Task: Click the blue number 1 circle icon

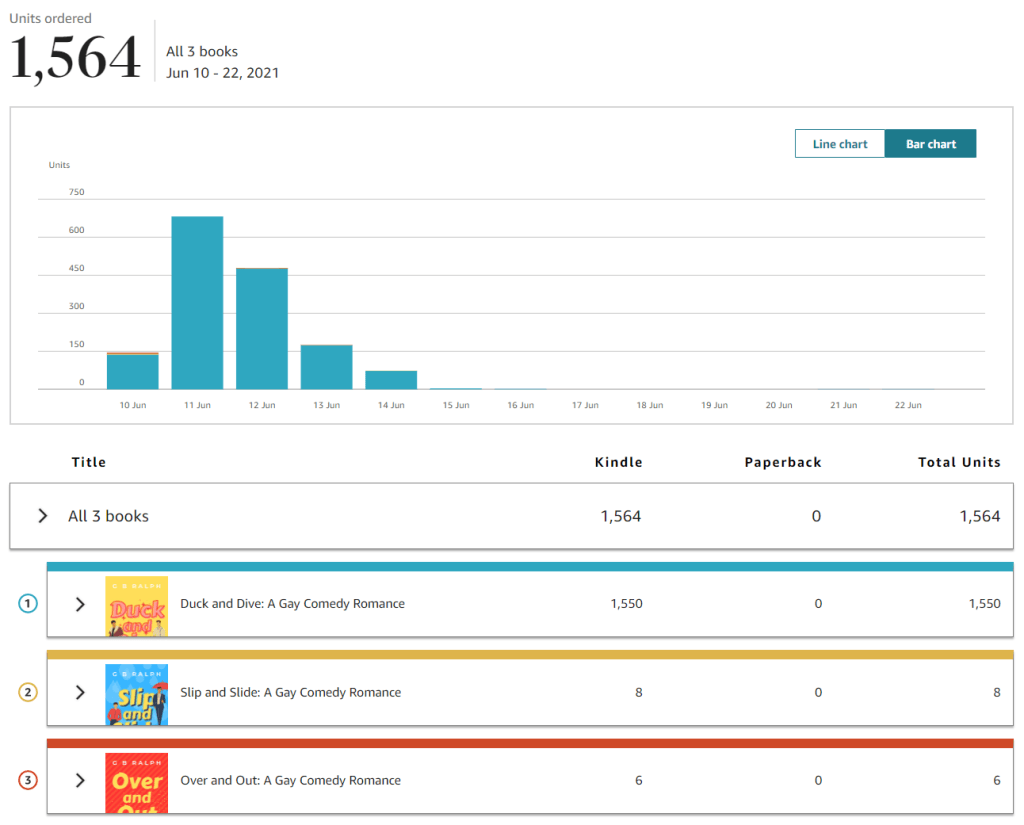Action: 28,603
